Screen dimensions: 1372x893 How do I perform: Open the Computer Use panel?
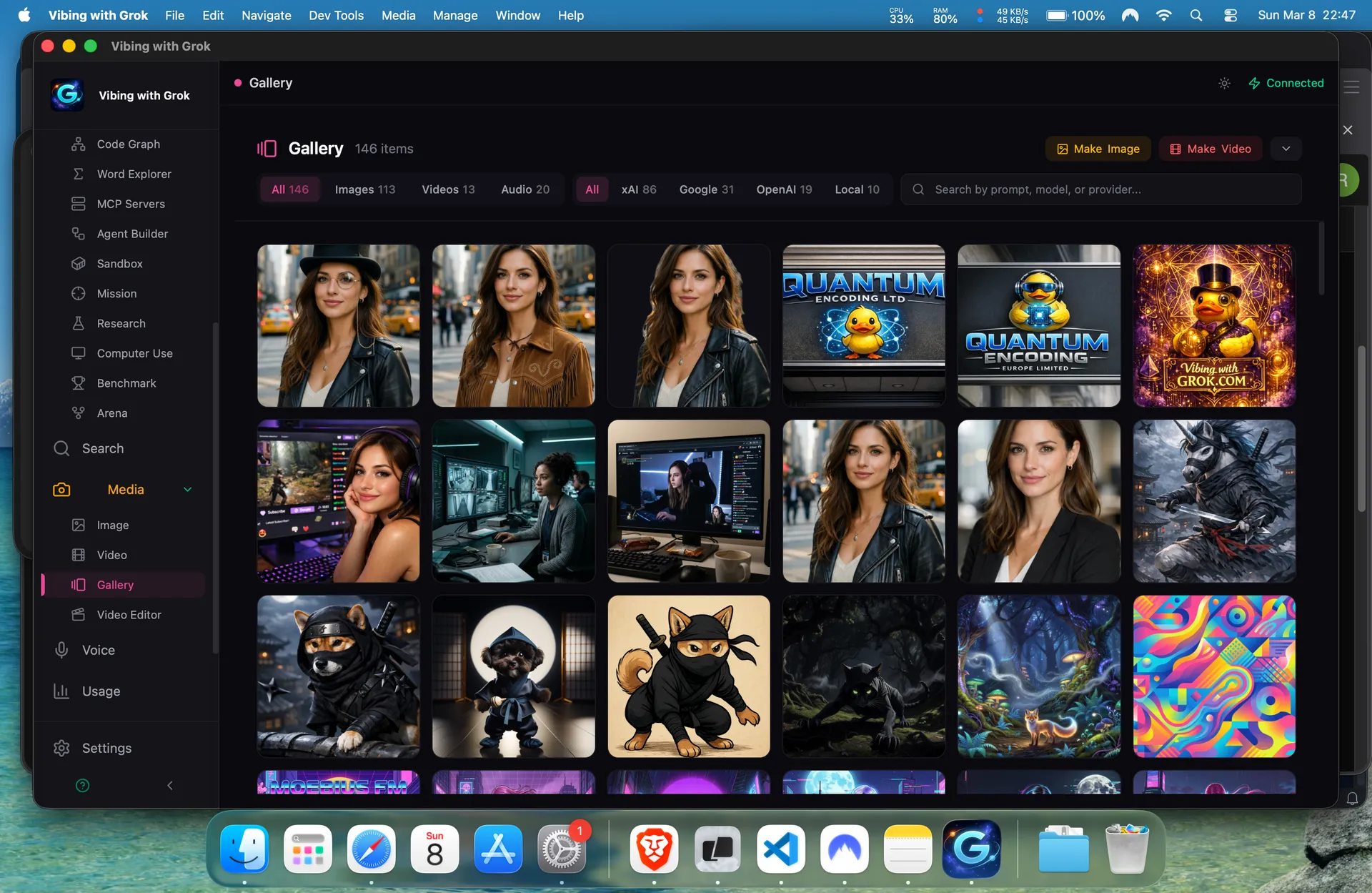[x=134, y=353]
